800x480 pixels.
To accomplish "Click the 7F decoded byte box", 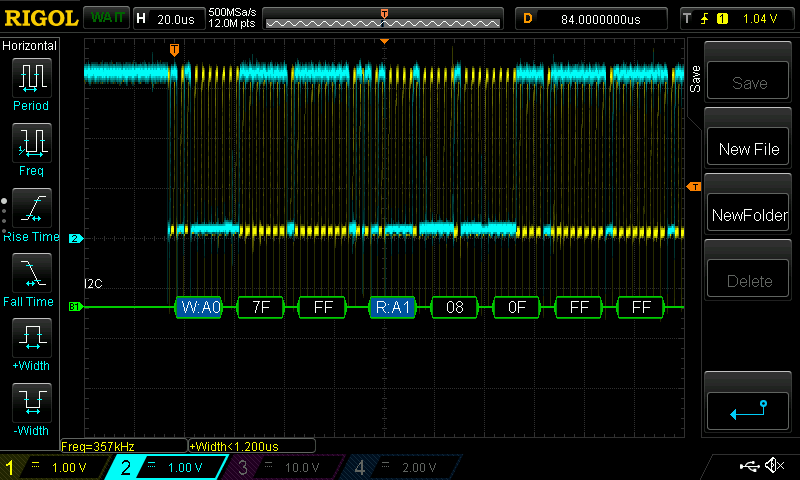I will [261, 307].
